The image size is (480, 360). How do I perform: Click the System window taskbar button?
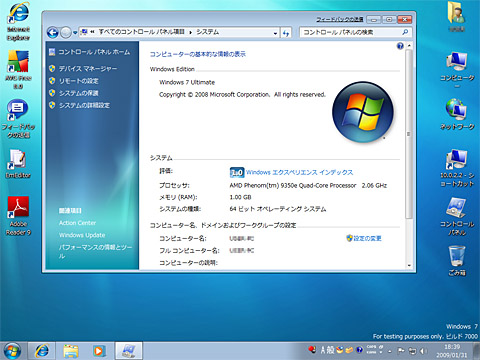[129, 351]
